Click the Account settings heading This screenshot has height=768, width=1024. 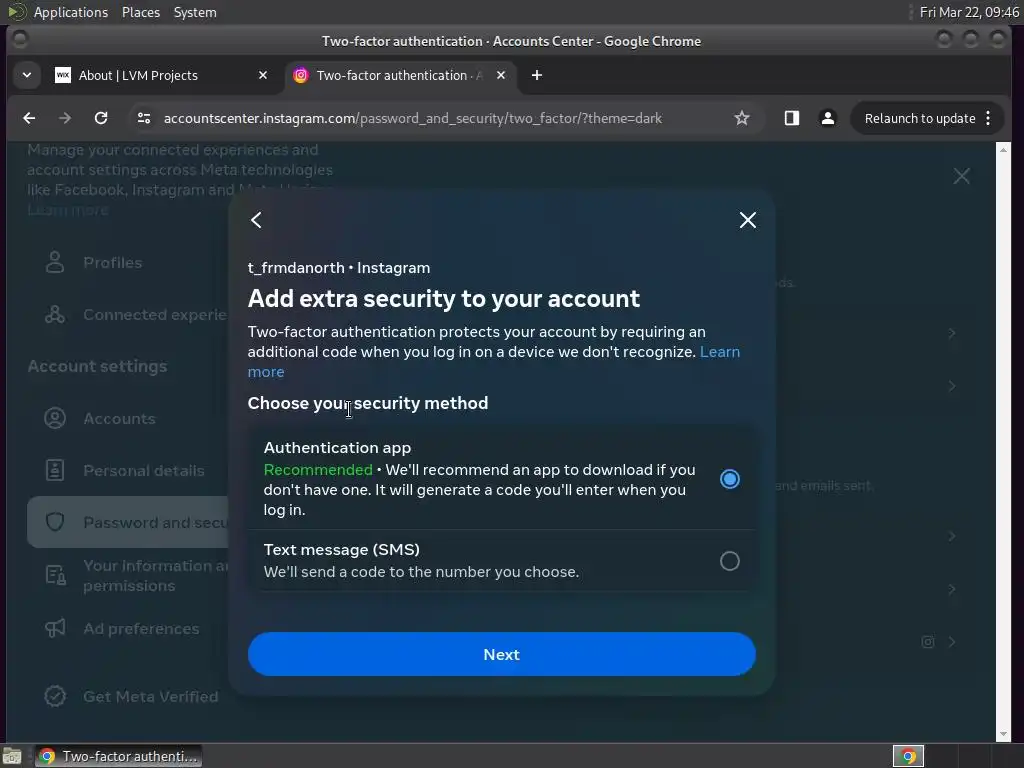coord(97,366)
